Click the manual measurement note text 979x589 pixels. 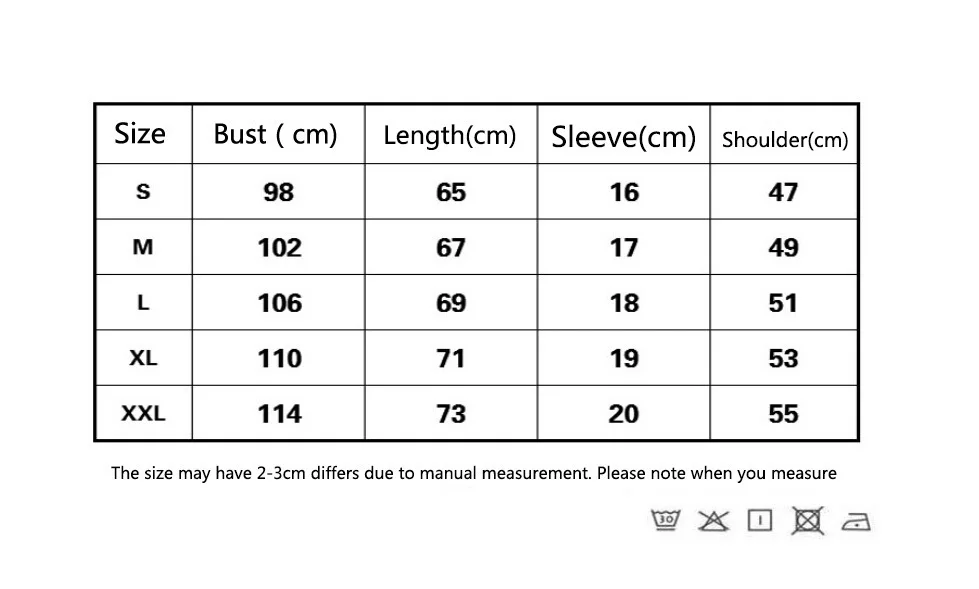[474, 473]
